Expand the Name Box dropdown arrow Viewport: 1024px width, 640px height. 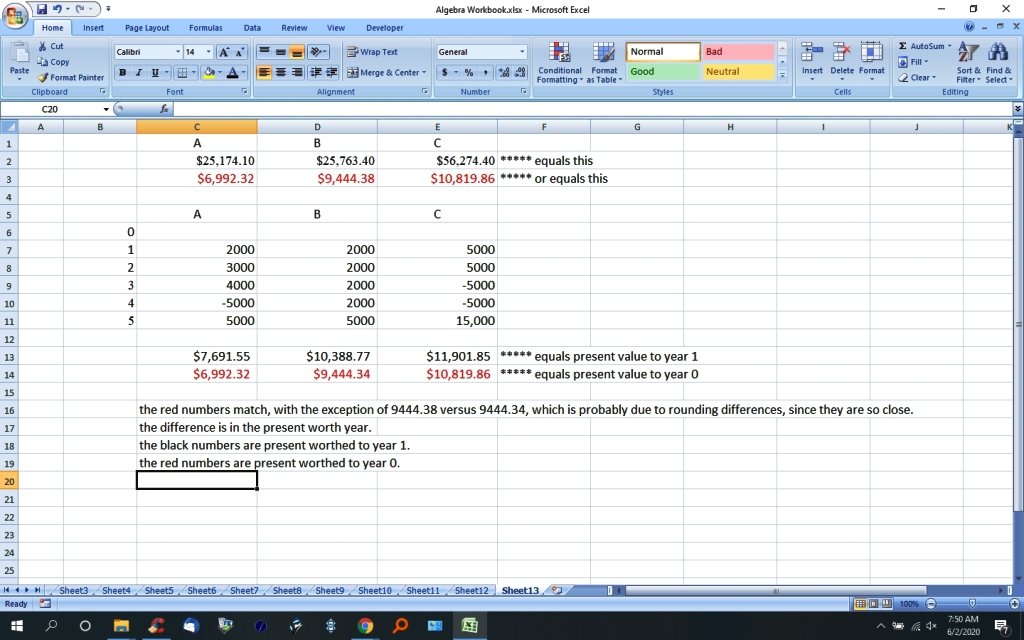click(106, 109)
